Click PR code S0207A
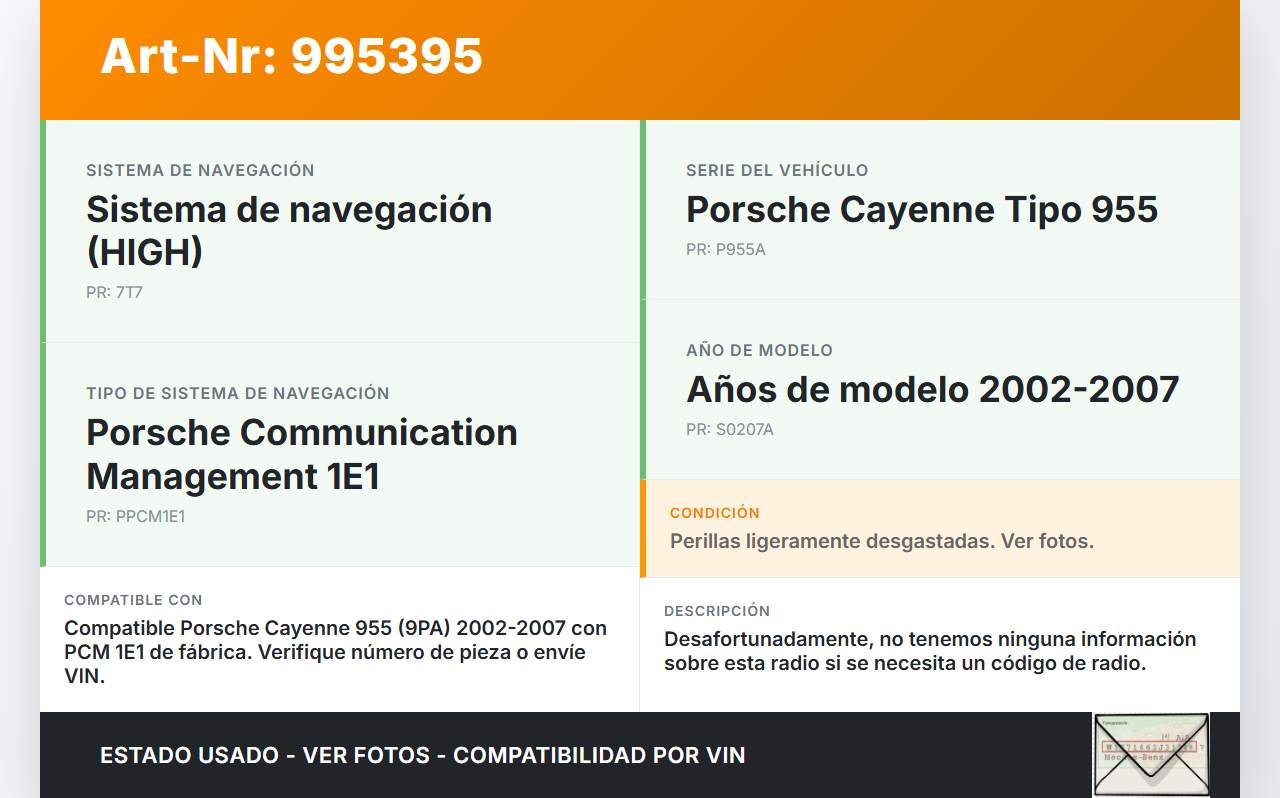 tap(729, 430)
